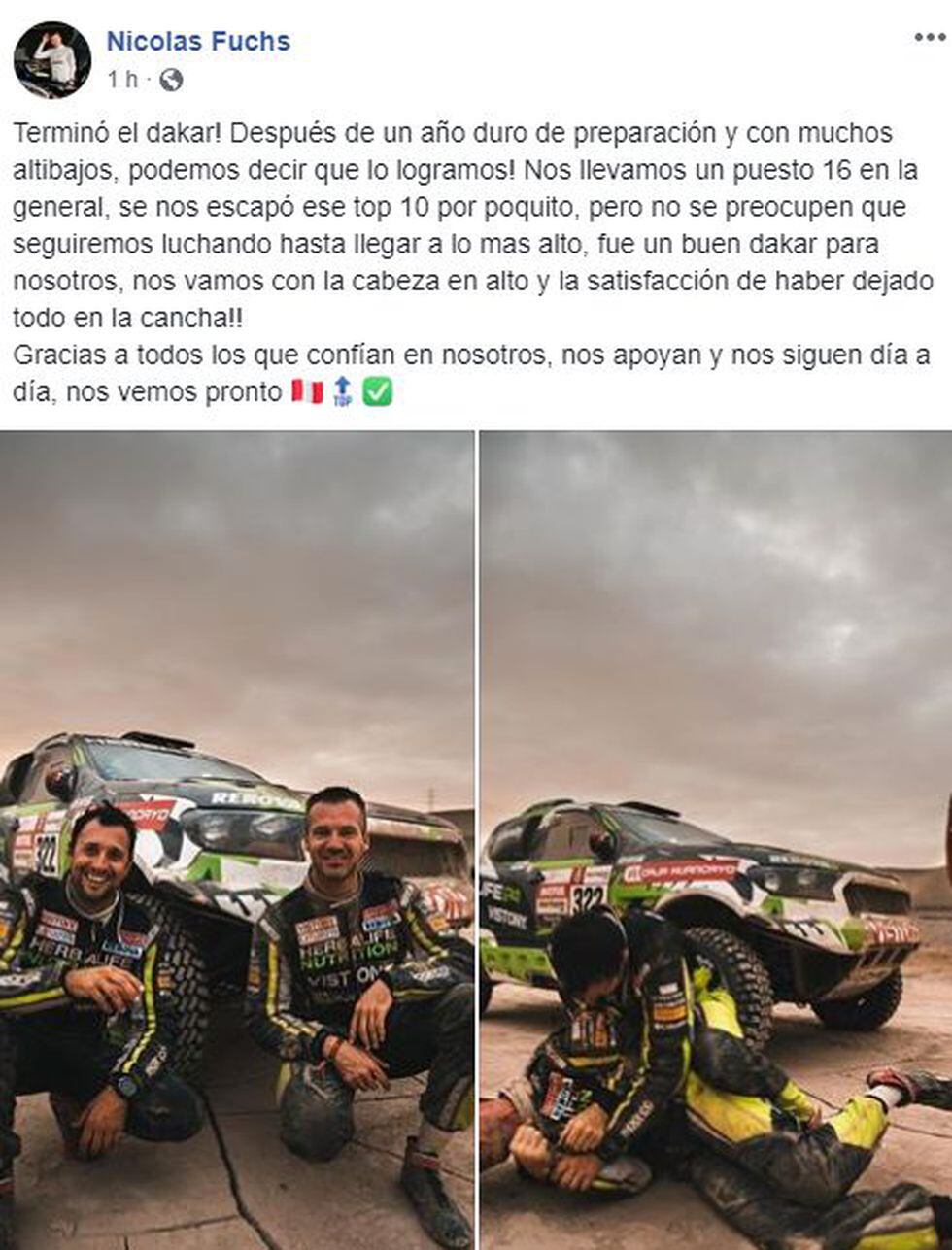
Task: Click the 322 door number in left photo
Action: coord(46,853)
